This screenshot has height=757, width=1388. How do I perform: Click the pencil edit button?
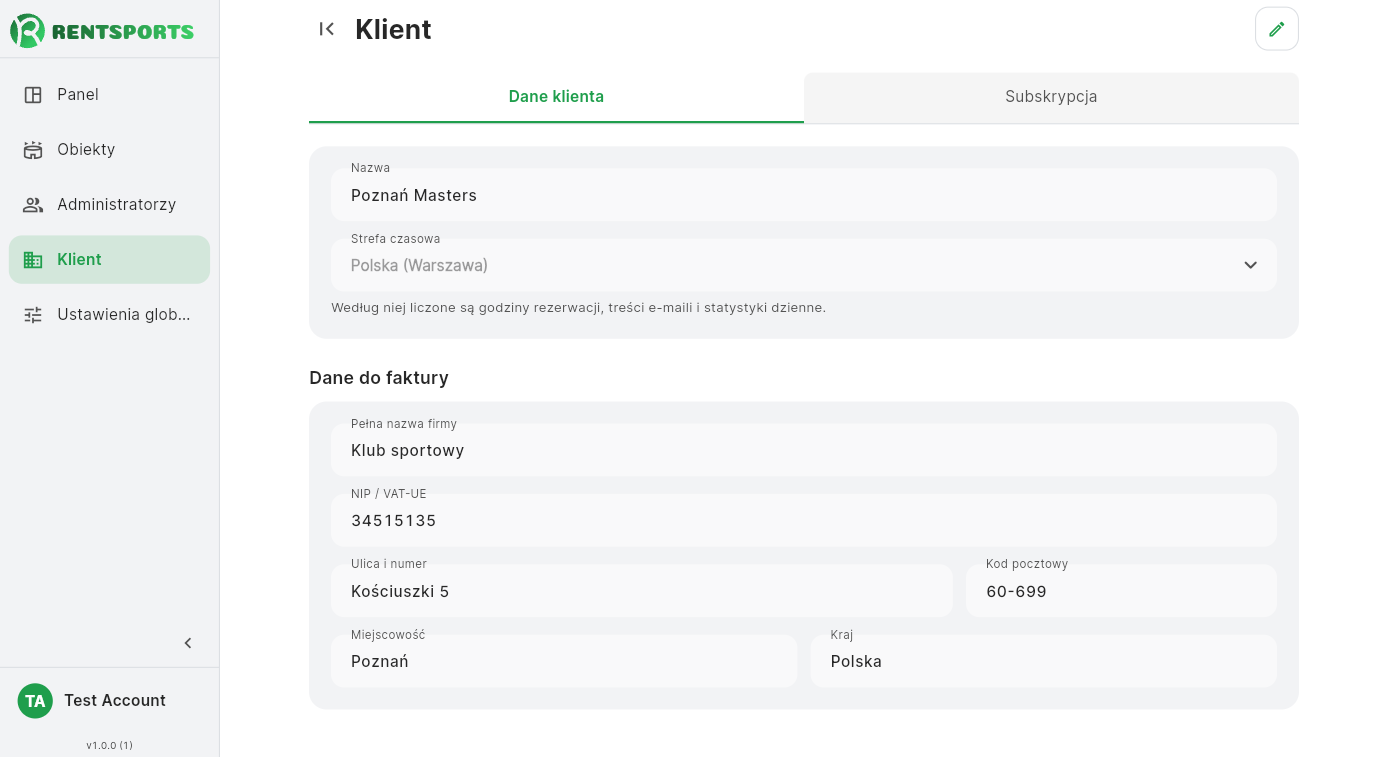pyautogui.click(x=1277, y=29)
